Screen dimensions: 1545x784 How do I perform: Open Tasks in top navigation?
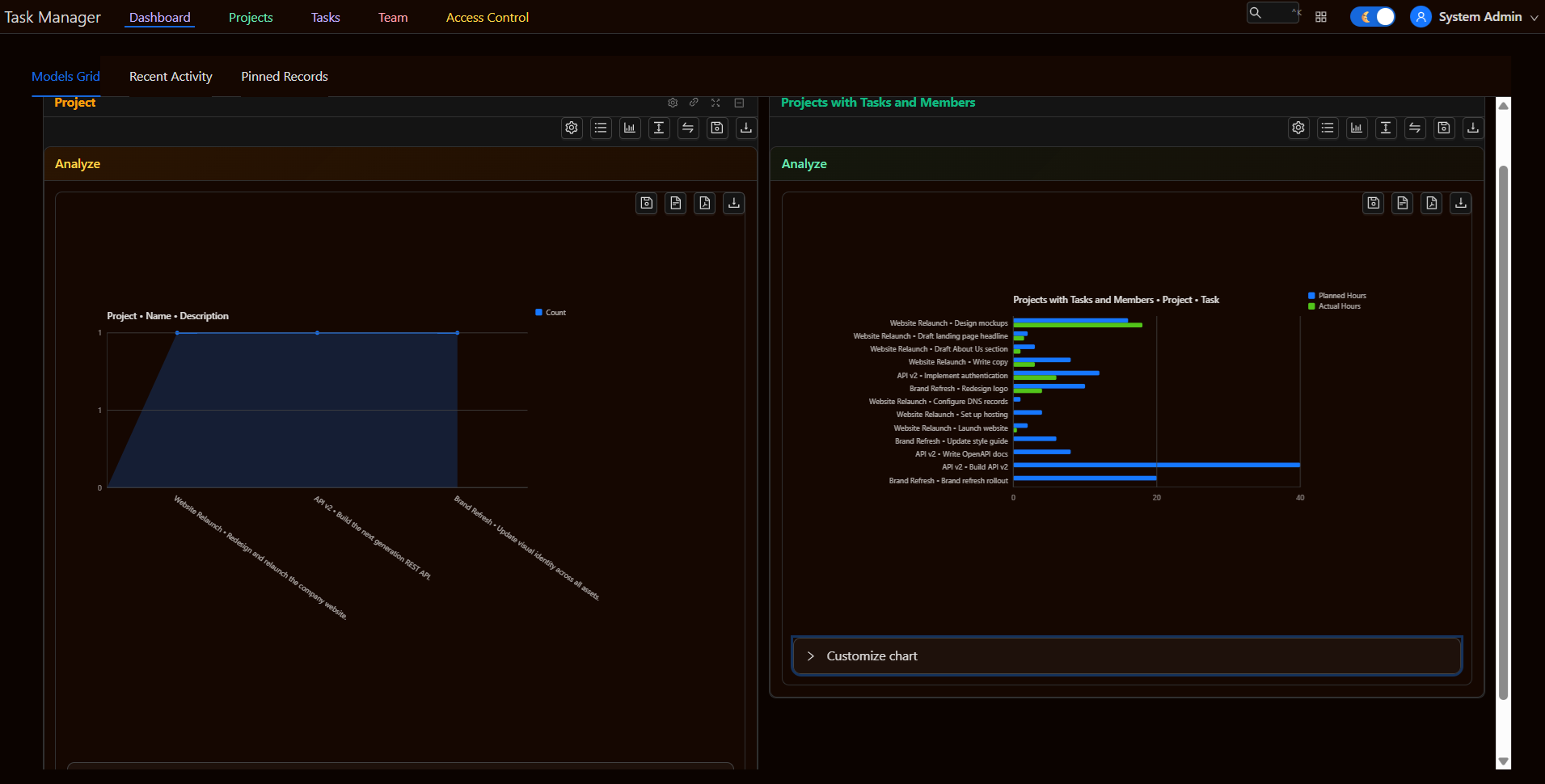[x=326, y=17]
